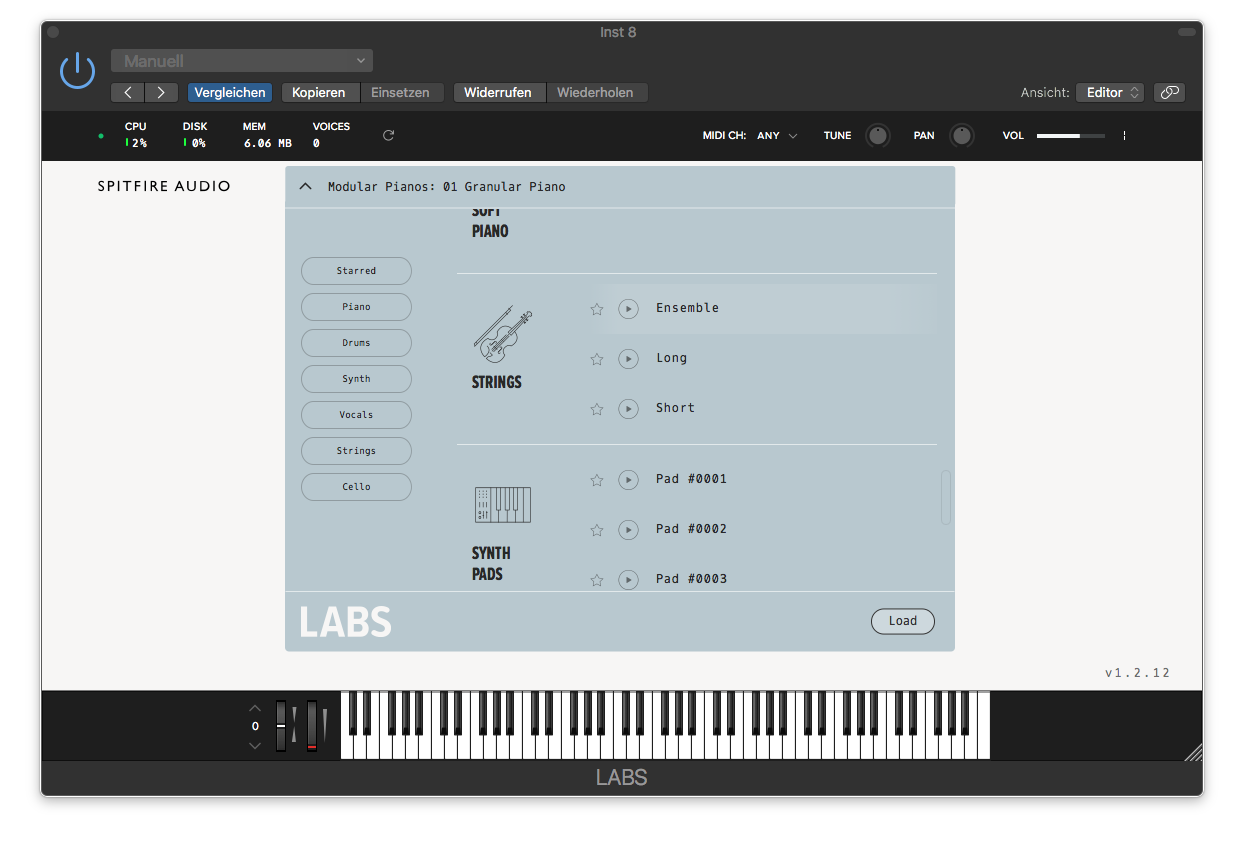Click the window resize handle icon

(x=1193, y=752)
